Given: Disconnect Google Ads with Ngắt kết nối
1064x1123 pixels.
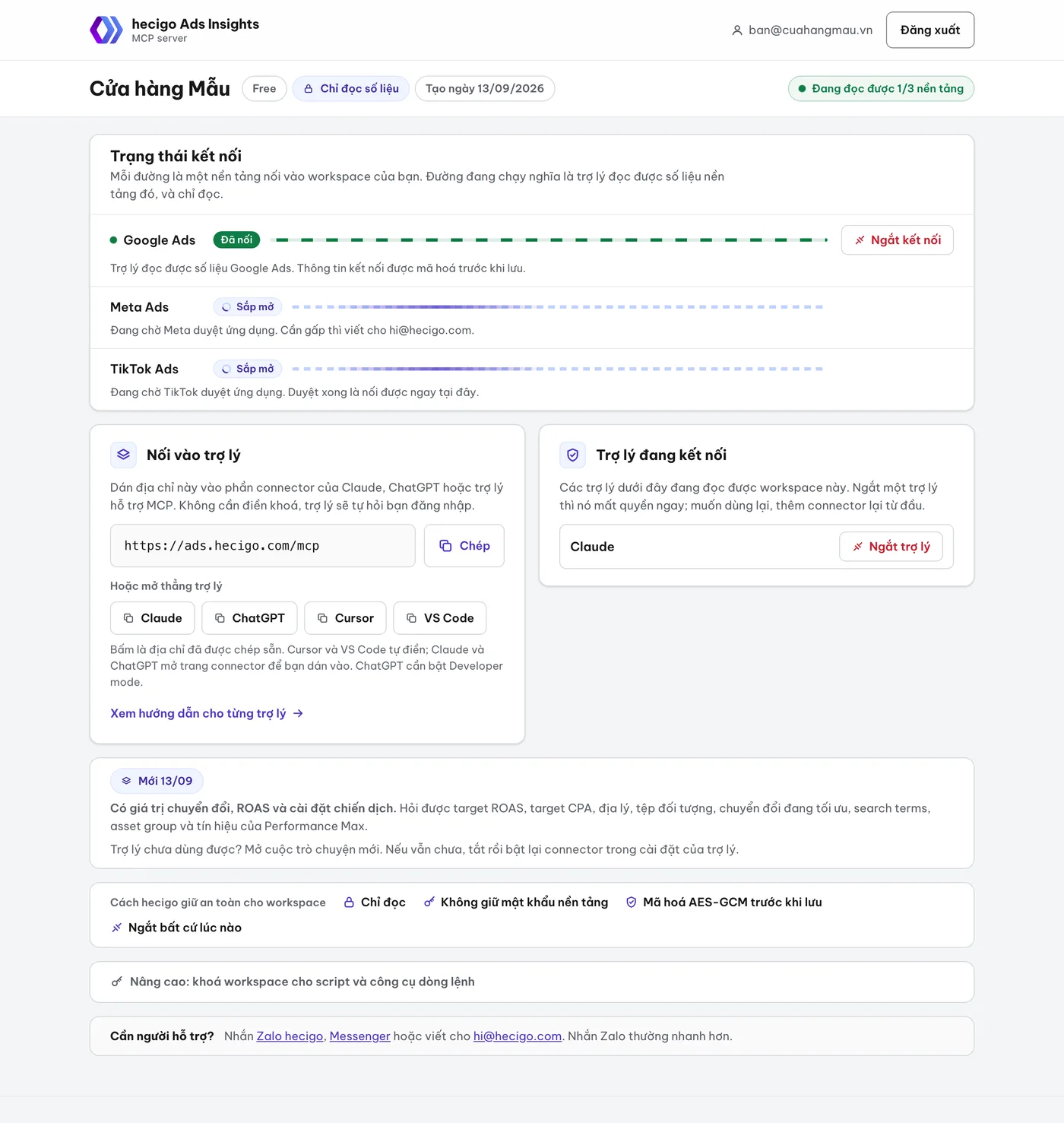Looking at the screenshot, I should (x=898, y=240).
